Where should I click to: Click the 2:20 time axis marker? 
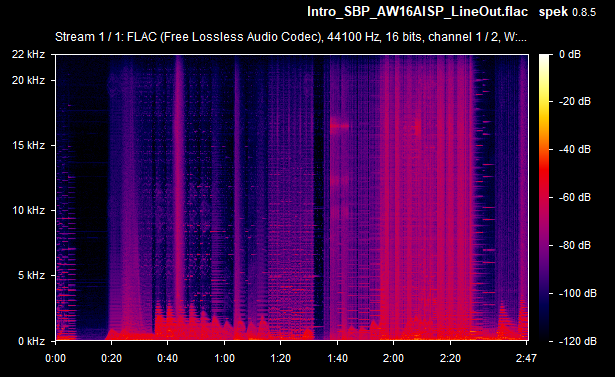click(x=450, y=359)
